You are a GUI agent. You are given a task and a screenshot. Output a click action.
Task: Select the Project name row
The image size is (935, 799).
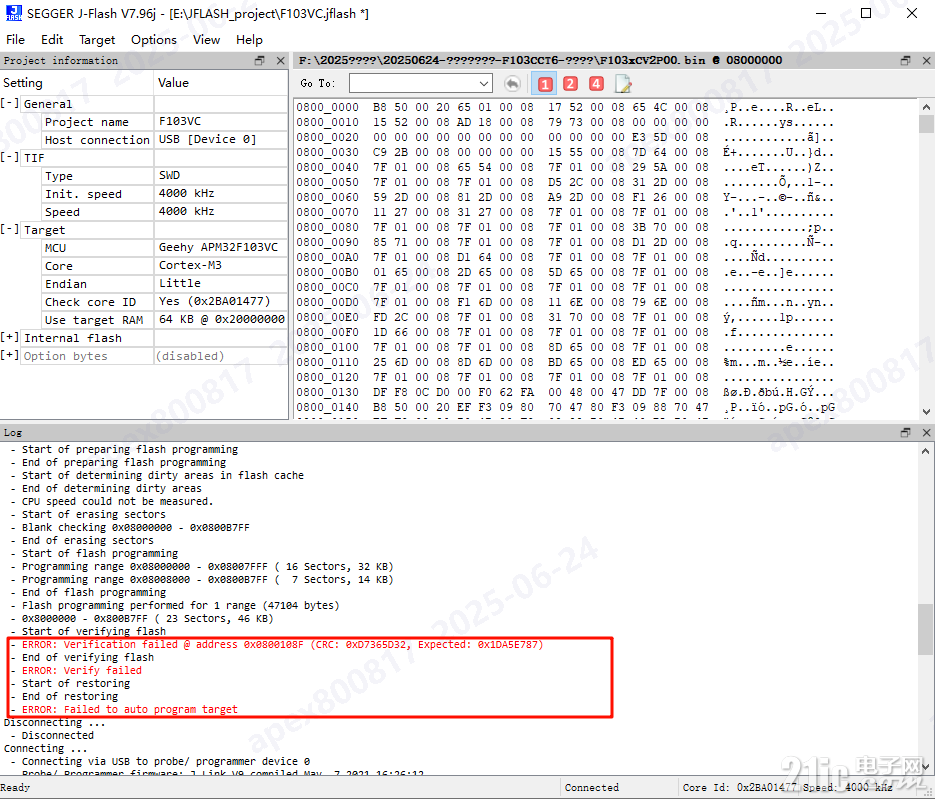tap(165, 122)
